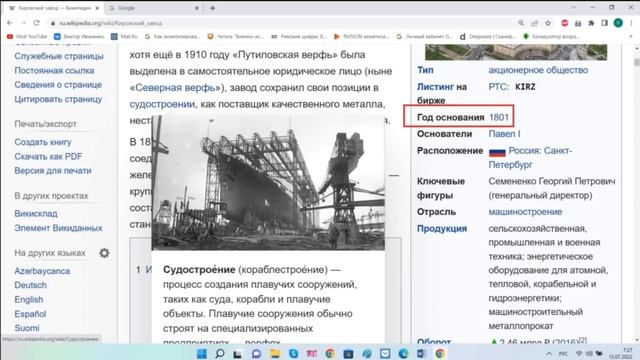Close the Google tab

click(196, 8)
